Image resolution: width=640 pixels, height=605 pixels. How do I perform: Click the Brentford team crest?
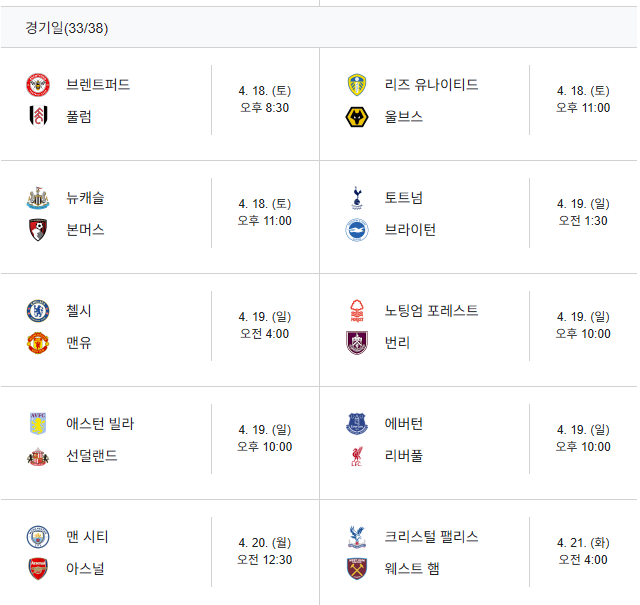tap(38, 85)
